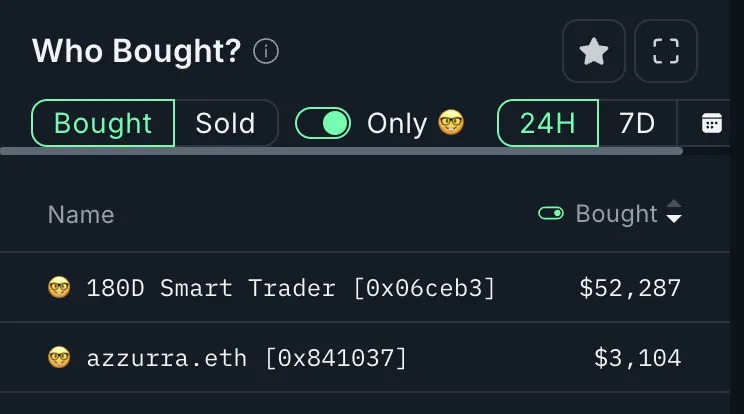This screenshot has width=744, height=414.
Task: Click the $52,287 bought amount
Action: (630, 288)
